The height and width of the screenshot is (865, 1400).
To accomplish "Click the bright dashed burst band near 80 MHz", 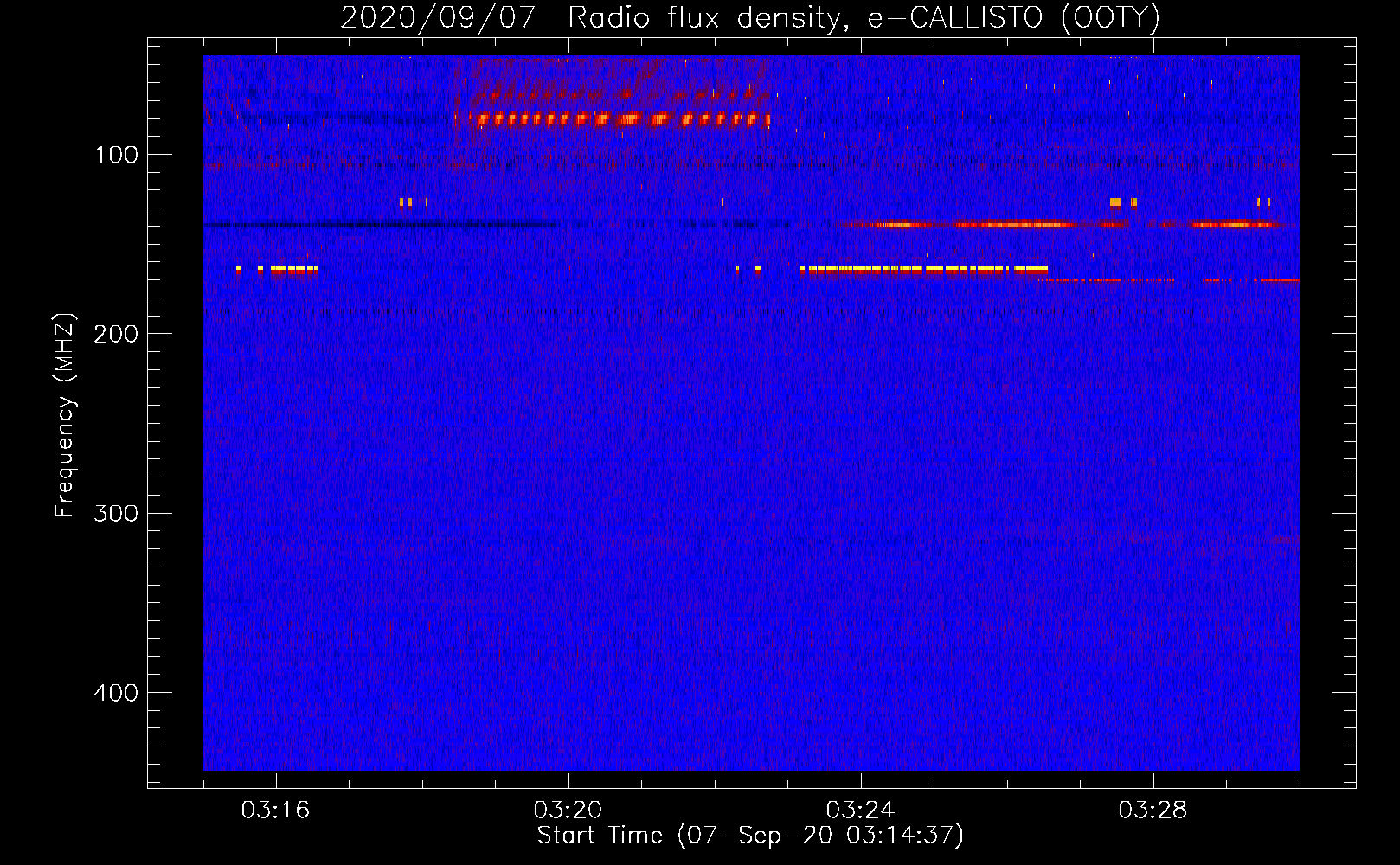I will point(618,119).
